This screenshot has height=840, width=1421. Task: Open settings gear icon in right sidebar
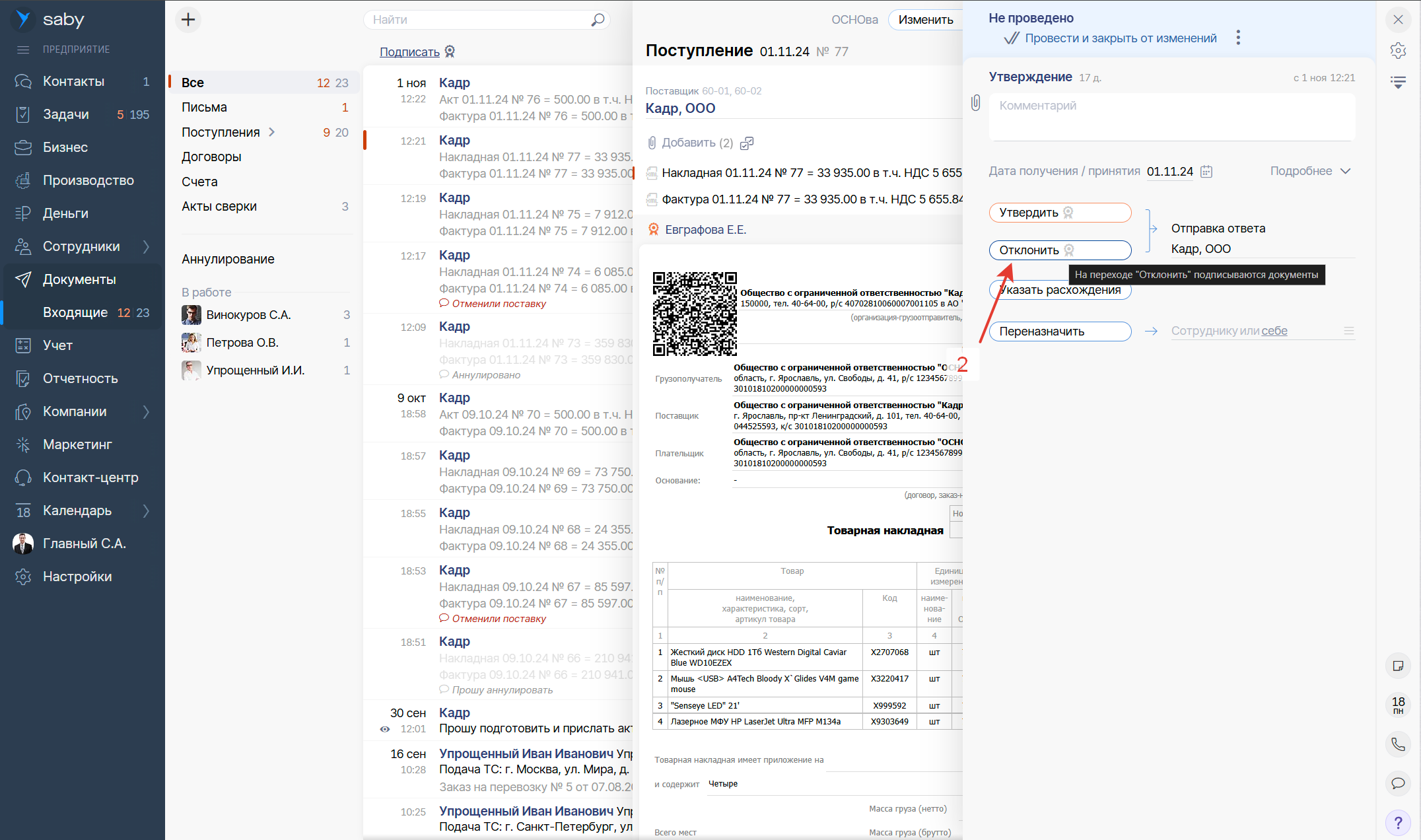click(x=1398, y=51)
